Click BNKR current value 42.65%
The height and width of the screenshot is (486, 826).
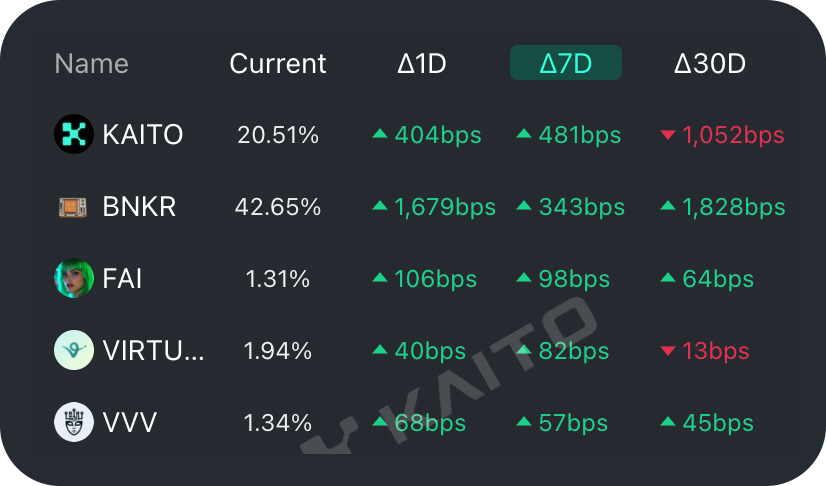[x=278, y=207]
